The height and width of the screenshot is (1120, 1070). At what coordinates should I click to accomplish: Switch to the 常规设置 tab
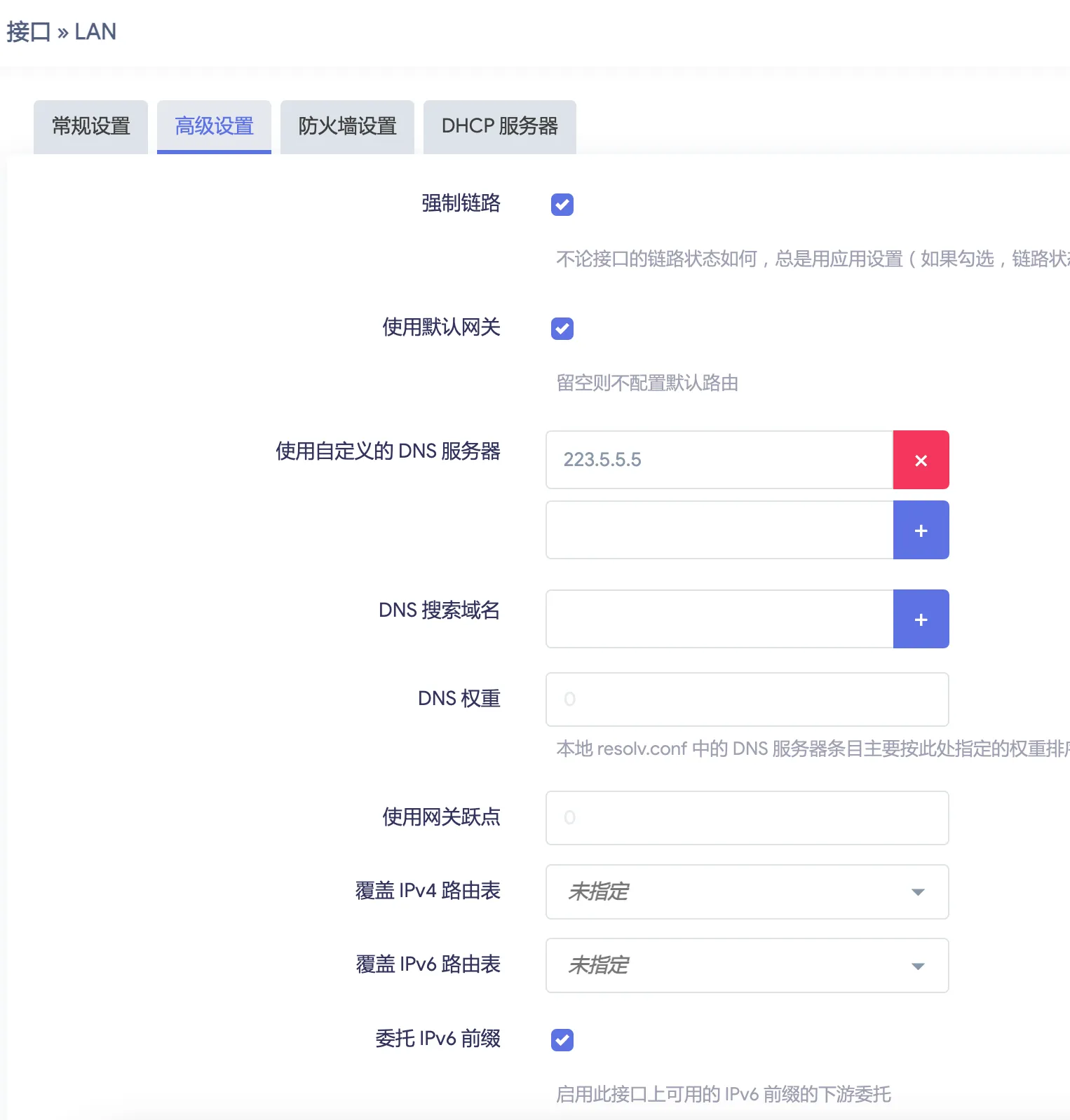pos(91,126)
